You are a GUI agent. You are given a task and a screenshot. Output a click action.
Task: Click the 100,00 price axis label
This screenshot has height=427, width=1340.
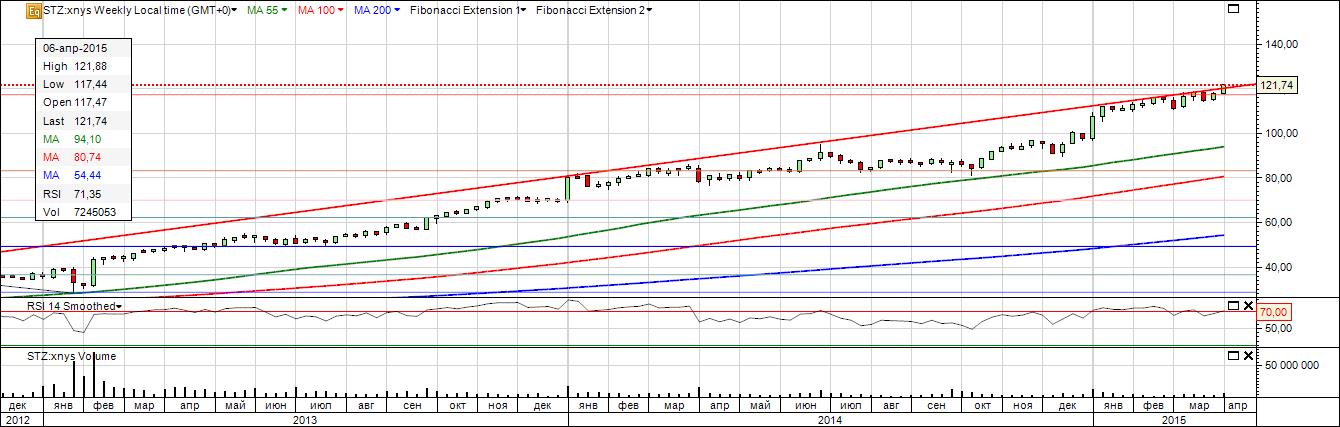coord(1283,133)
